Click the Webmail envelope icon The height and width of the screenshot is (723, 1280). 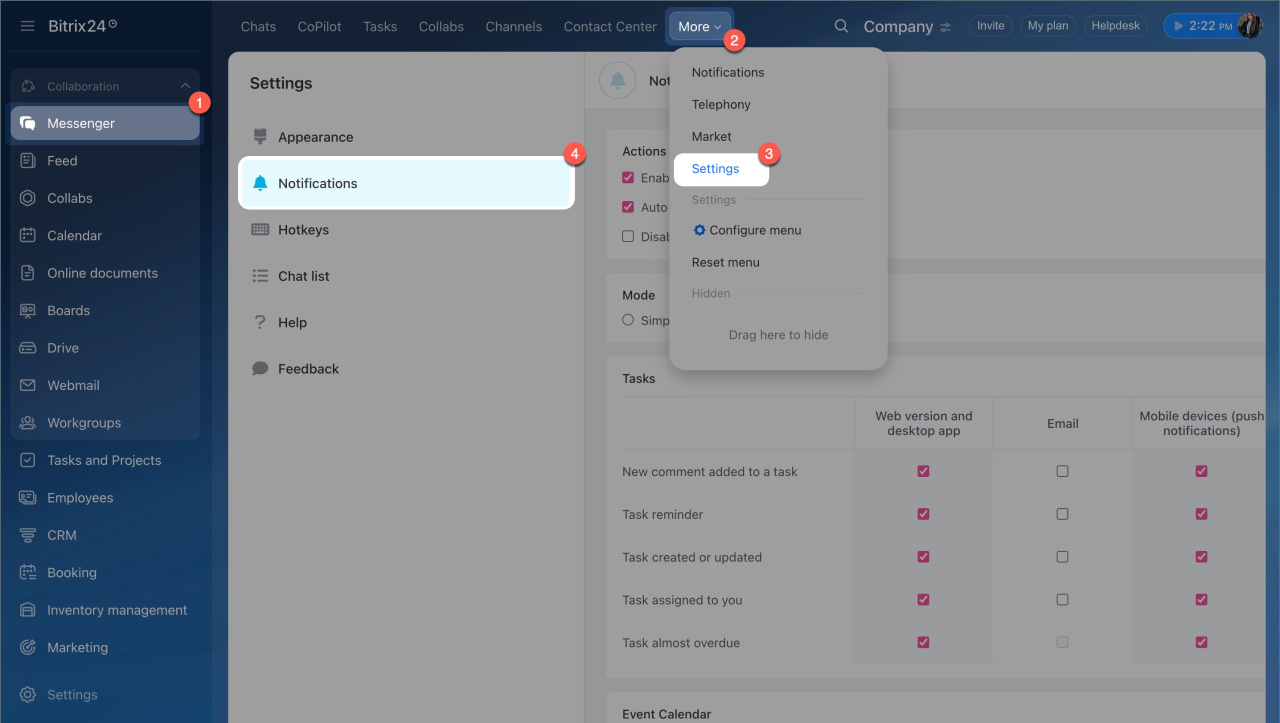click(28, 385)
